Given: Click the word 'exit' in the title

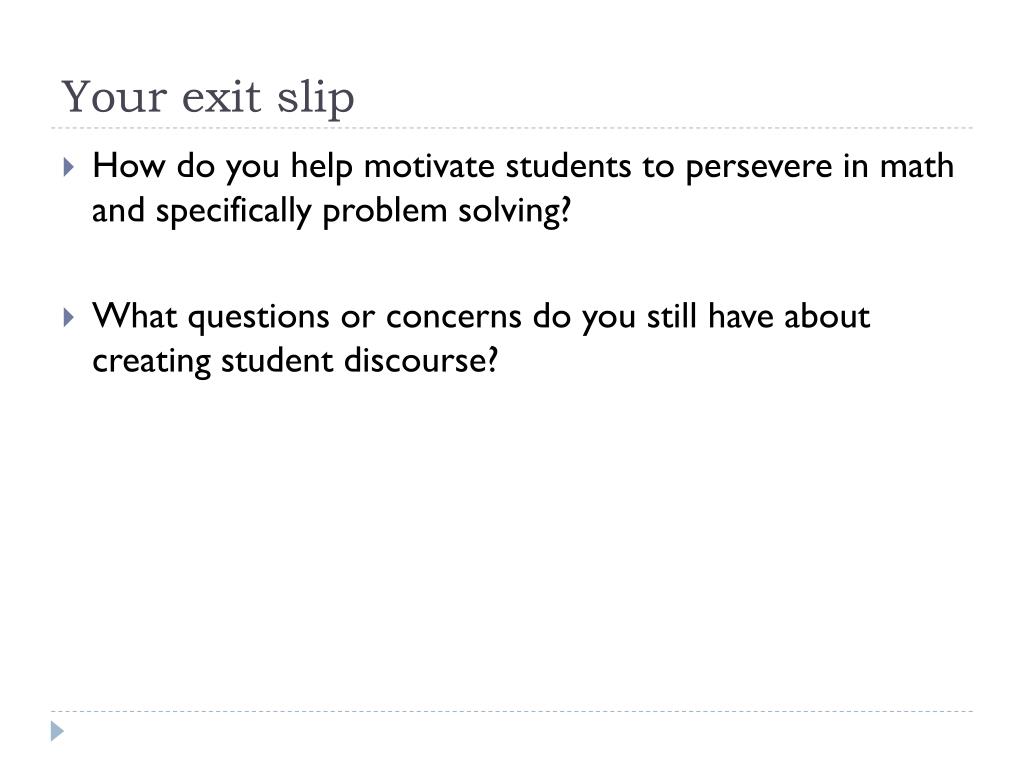Looking at the screenshot, I should tap(221, 97).
